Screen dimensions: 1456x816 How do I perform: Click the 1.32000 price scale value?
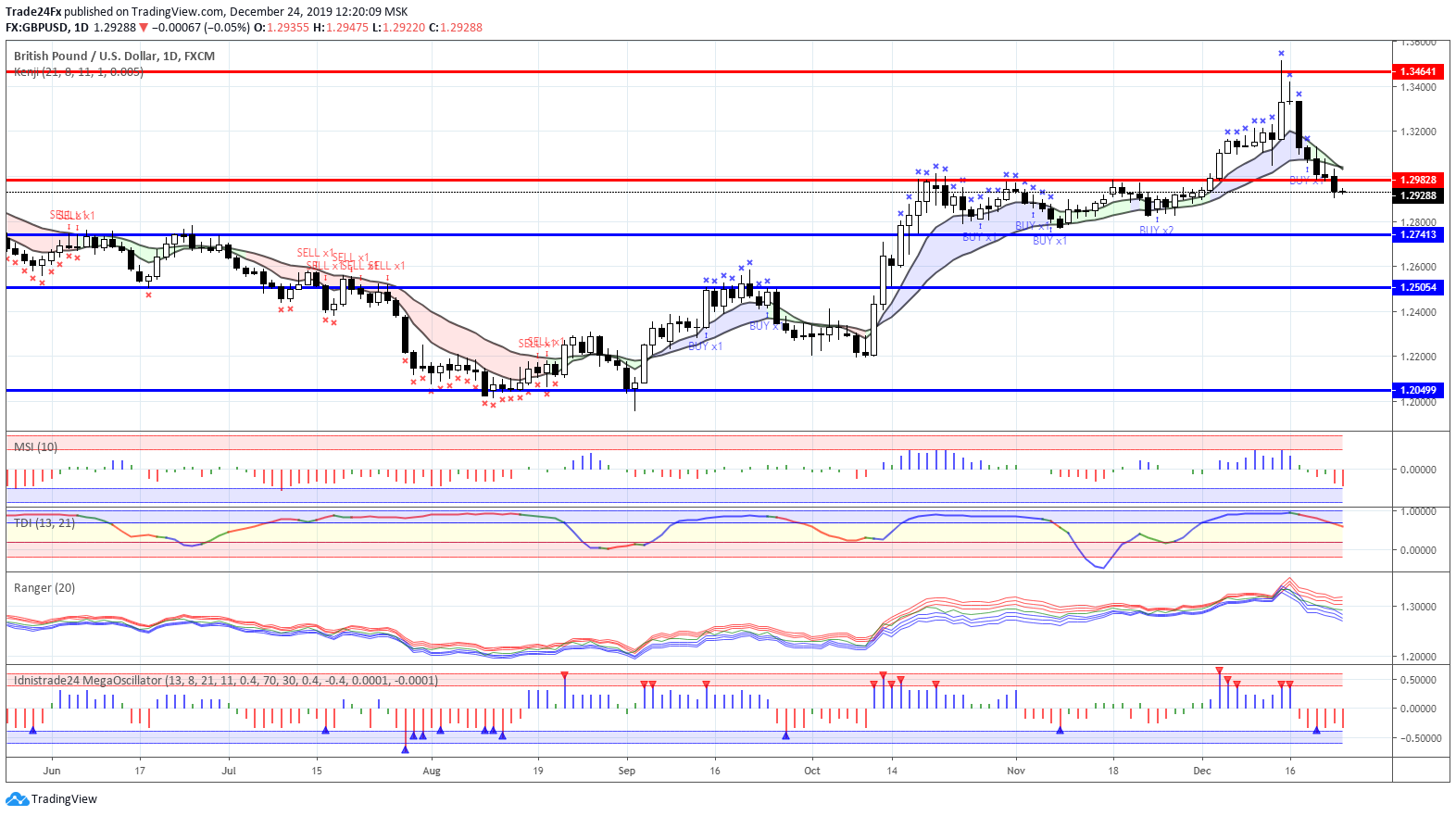coord(1419,132)
